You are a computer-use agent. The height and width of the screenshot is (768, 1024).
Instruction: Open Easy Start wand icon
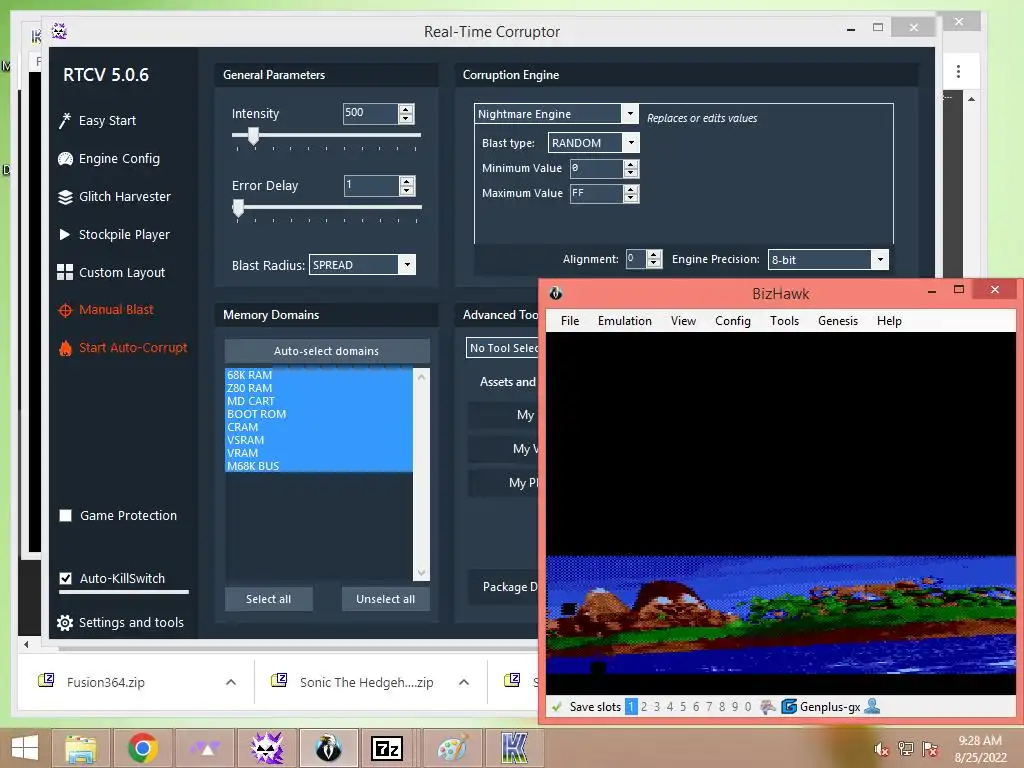point(65,120)
